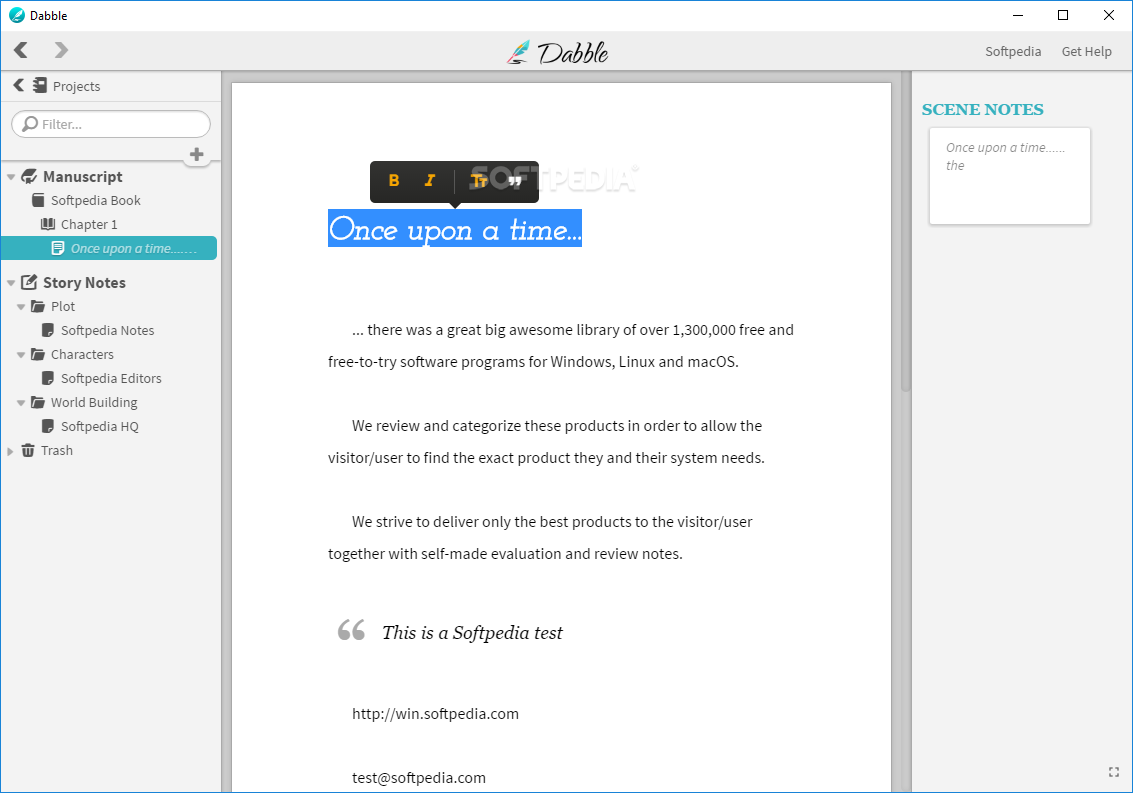
Task: Collapse the Characters folder
Action: (21, 355)
